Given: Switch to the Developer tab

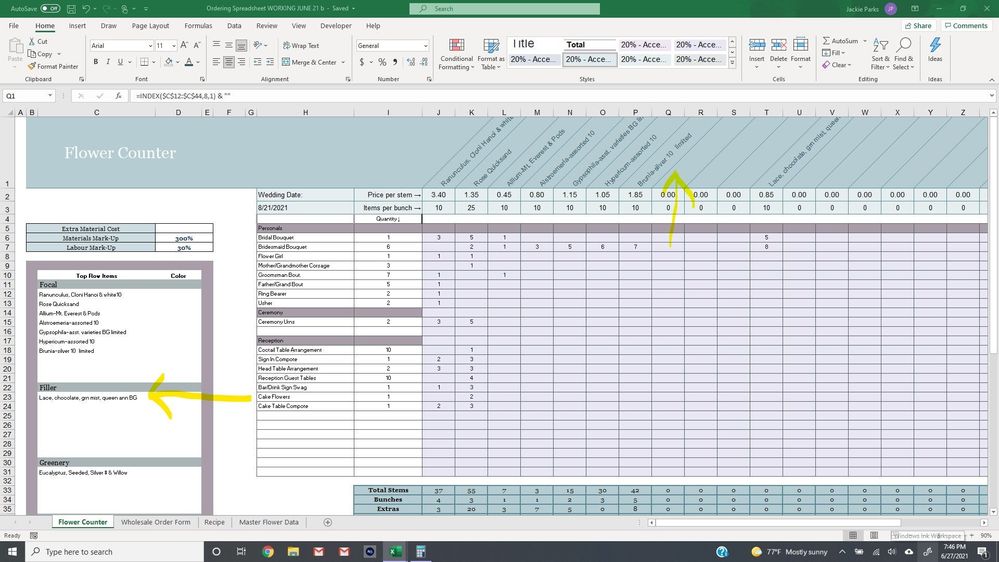Looking at the screenshot, I should pos(336,26).
